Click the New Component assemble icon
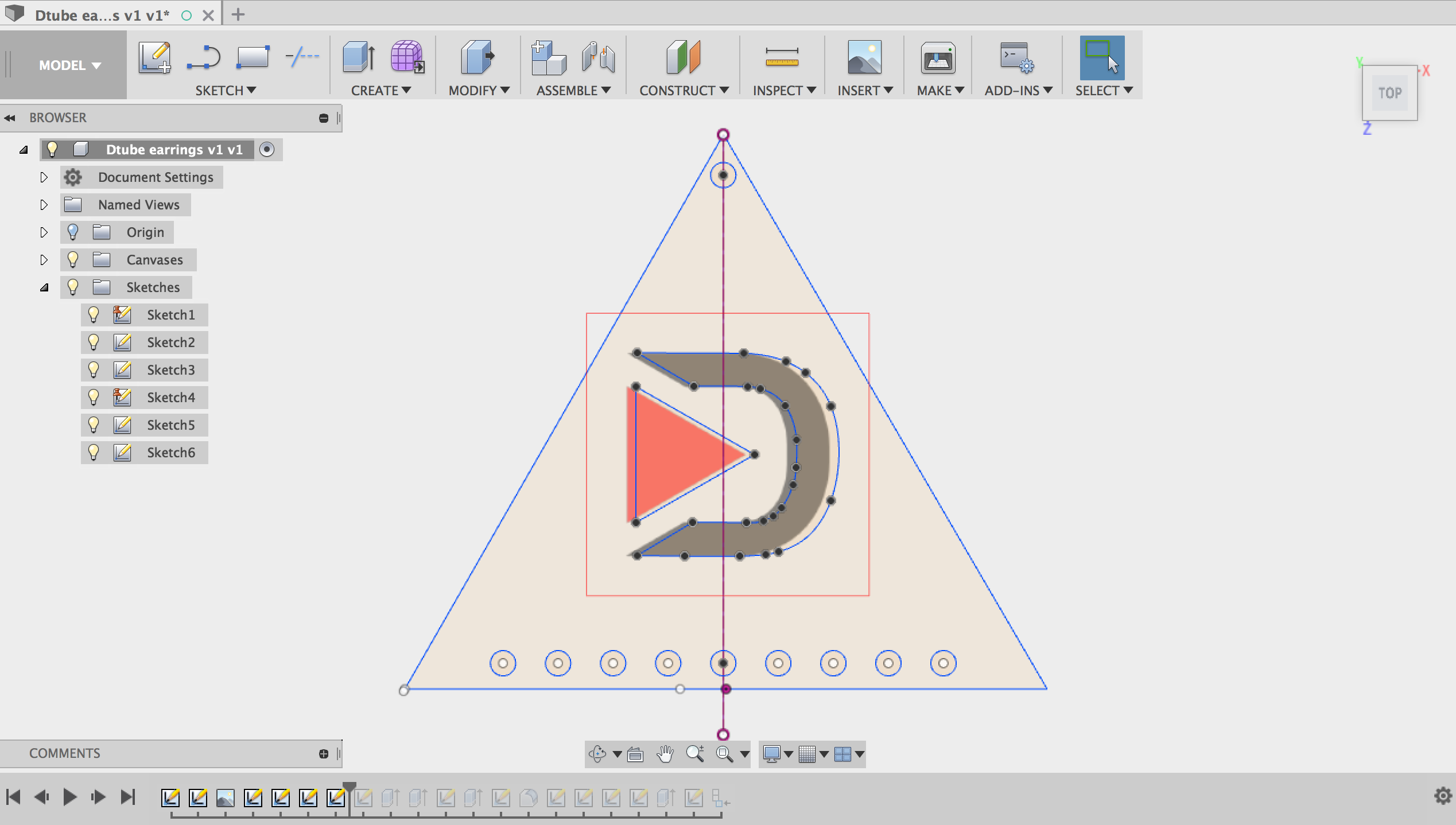Viewport: 1456px width, 825px height. pyautogui.click(x=548, y=57)
